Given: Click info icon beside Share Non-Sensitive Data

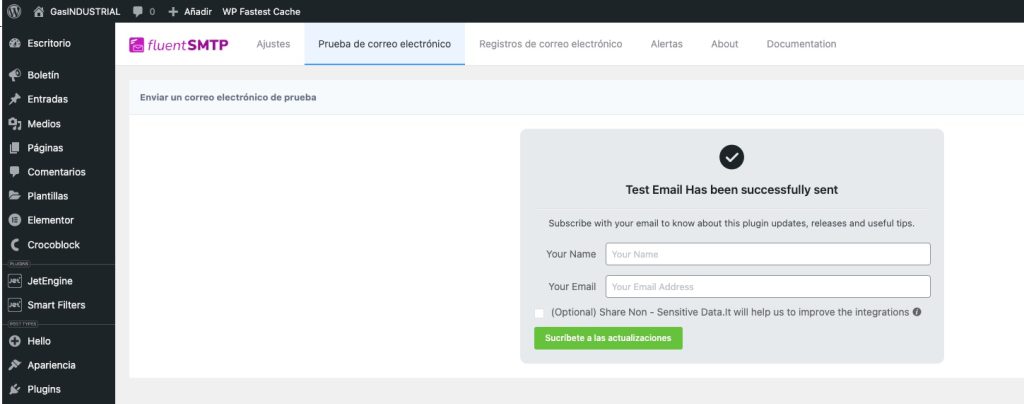Looking at the screenshot, I should coord(917,312).
